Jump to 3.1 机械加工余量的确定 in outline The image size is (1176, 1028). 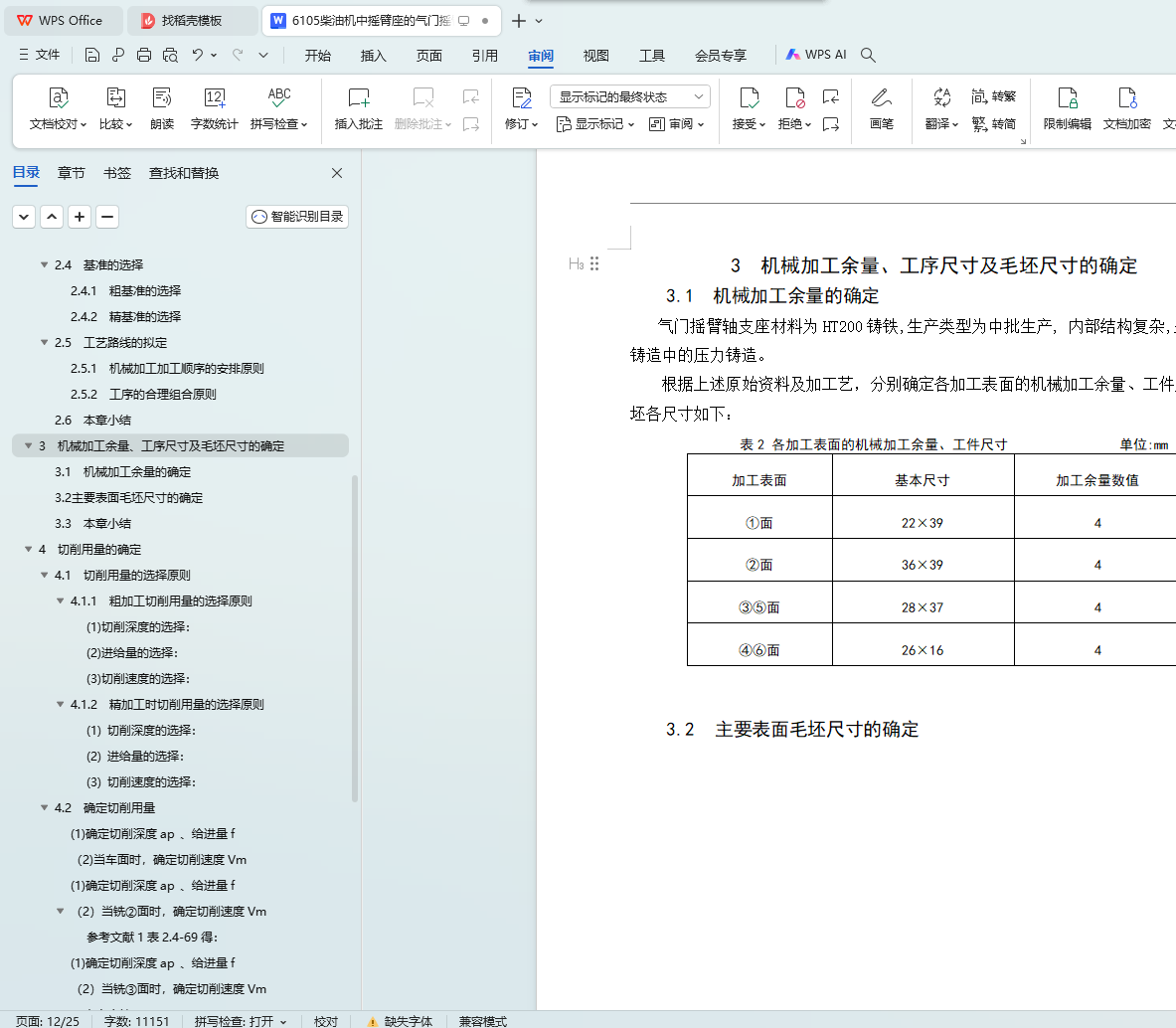pyautogui.click(x=123, y=471)
